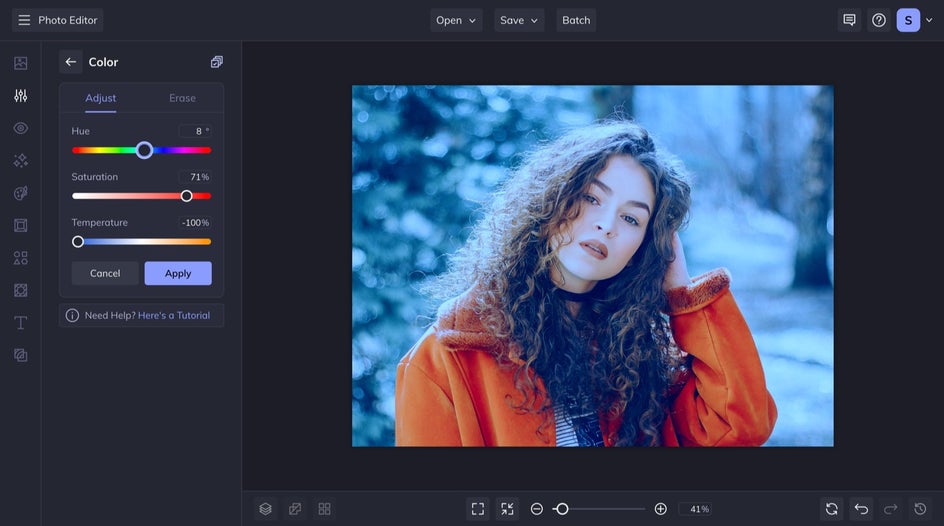This screenshot has height=526, width=944.
Task: Open the Artsy palette sidebar icon
Action: [20, 193]
